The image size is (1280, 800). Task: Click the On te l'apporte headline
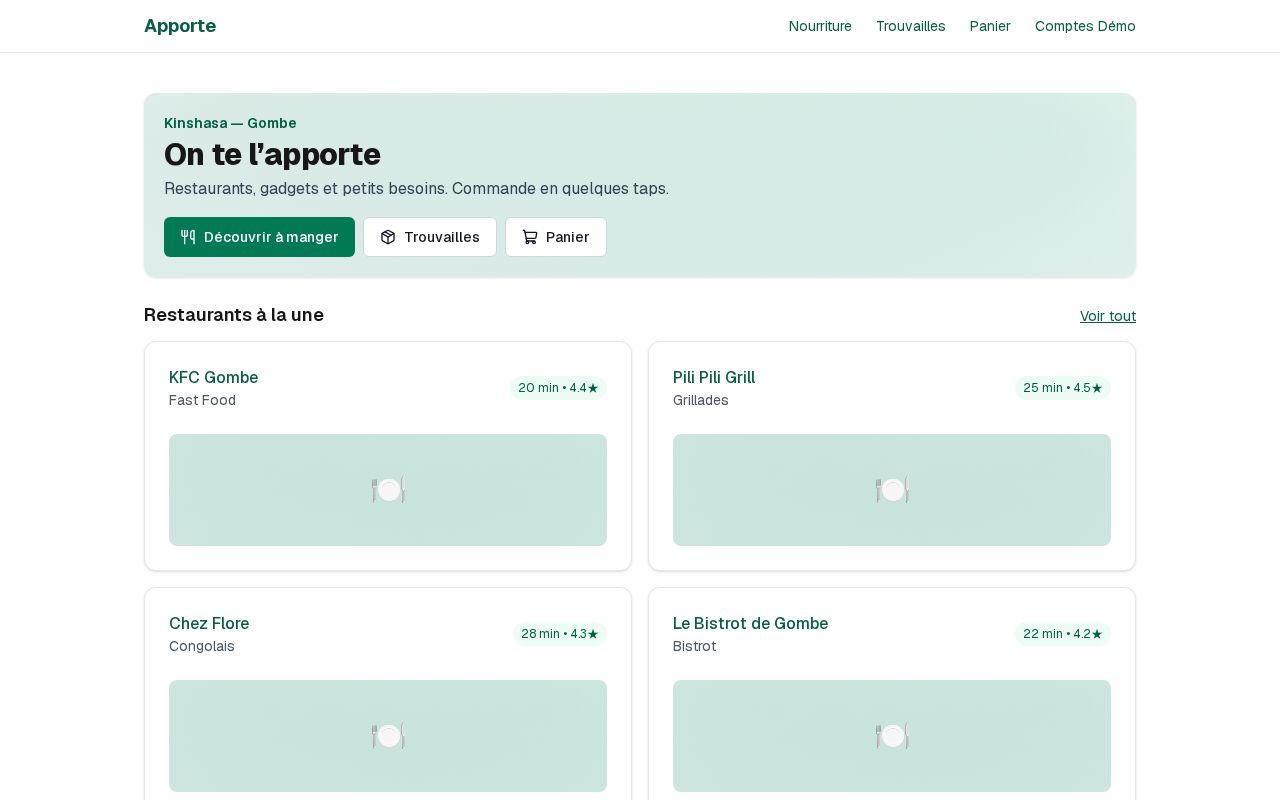tap(272, 154)
